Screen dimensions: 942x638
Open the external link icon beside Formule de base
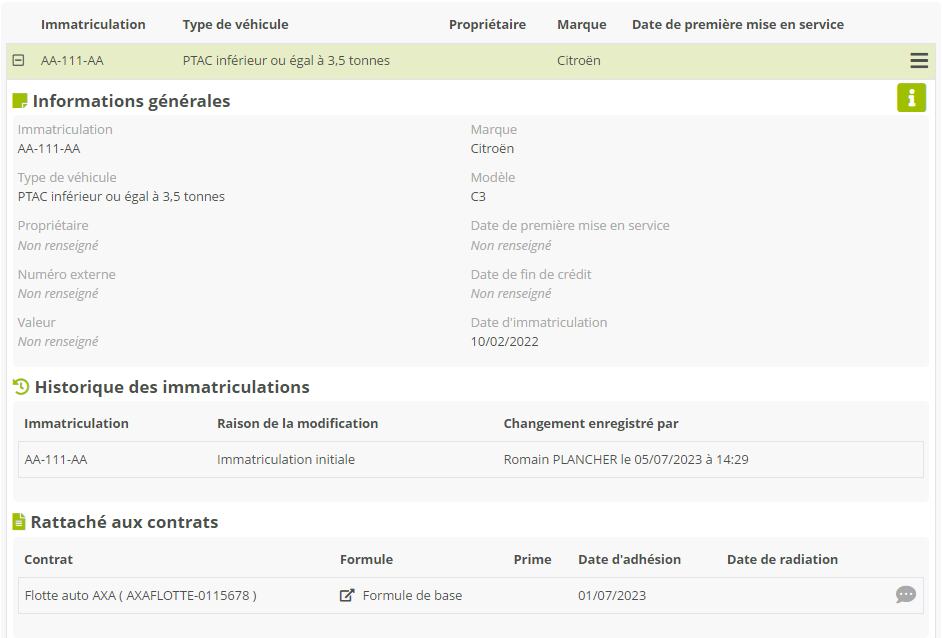pos(347,595)
